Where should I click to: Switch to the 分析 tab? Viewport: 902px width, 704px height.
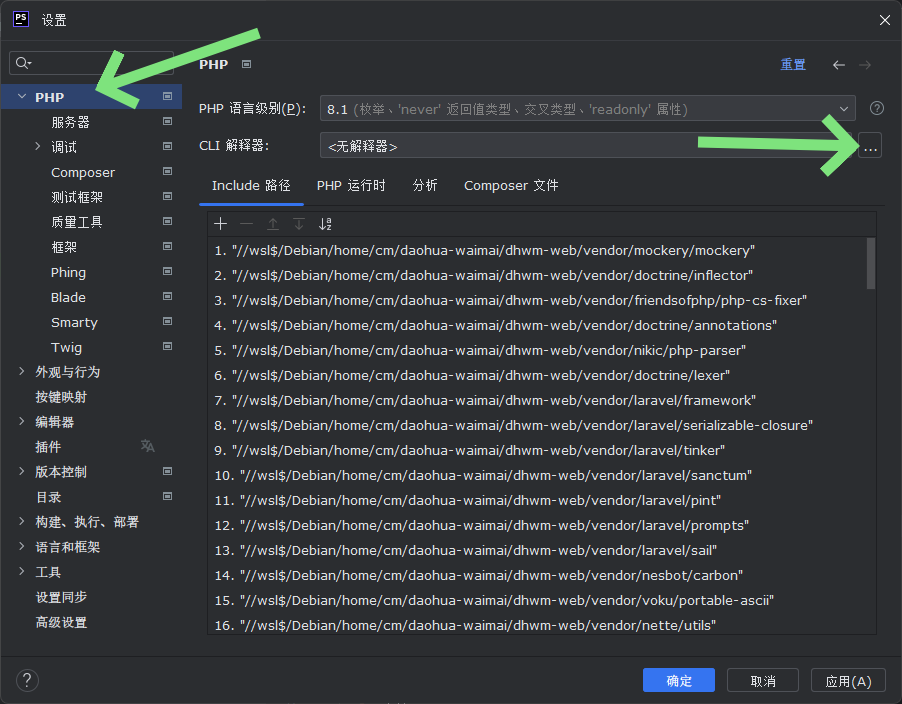(x=425, y=186)
